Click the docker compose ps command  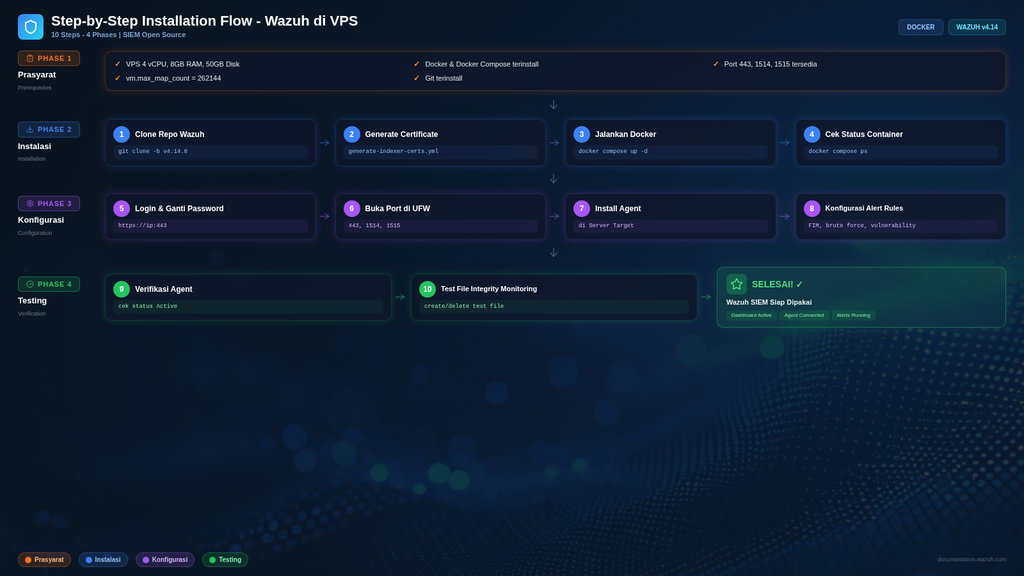point(838,151)
